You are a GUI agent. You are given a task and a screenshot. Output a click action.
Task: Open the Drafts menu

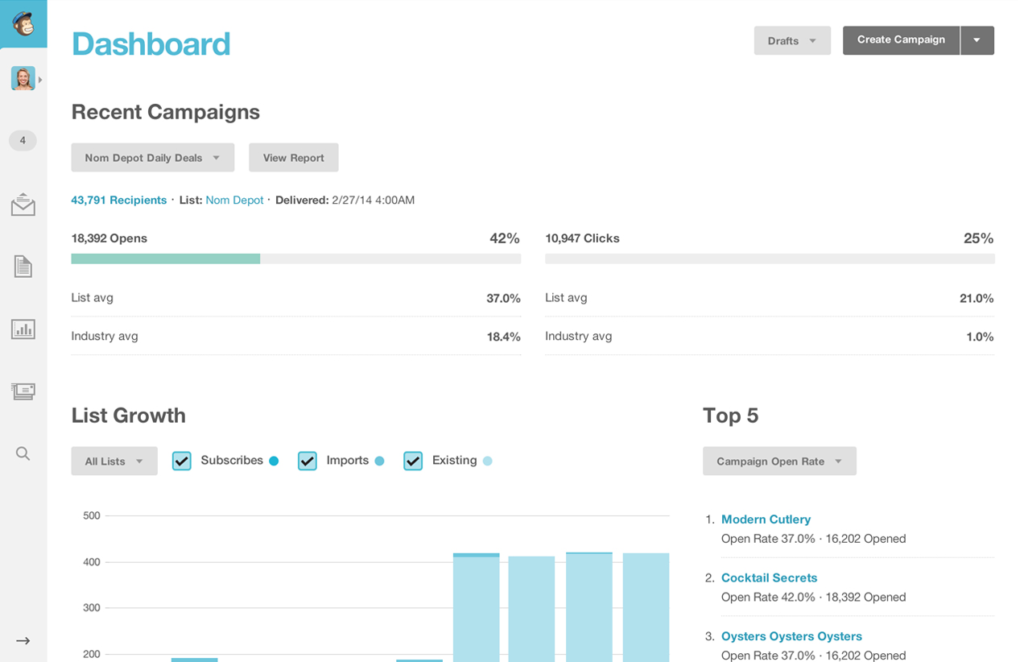[x=791, y=40]
